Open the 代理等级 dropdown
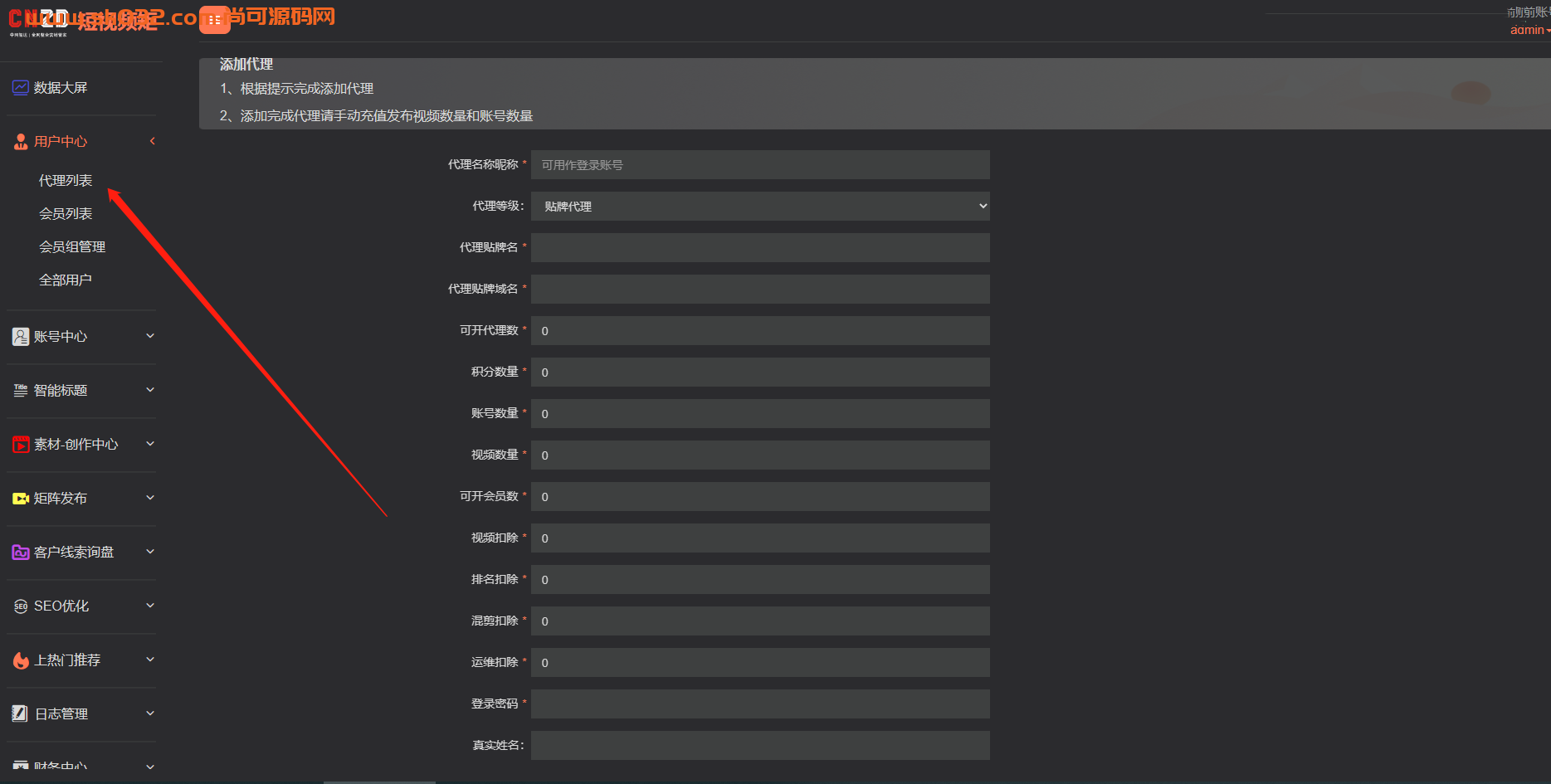The image size is (1551, 784). (x=760, y=207)
